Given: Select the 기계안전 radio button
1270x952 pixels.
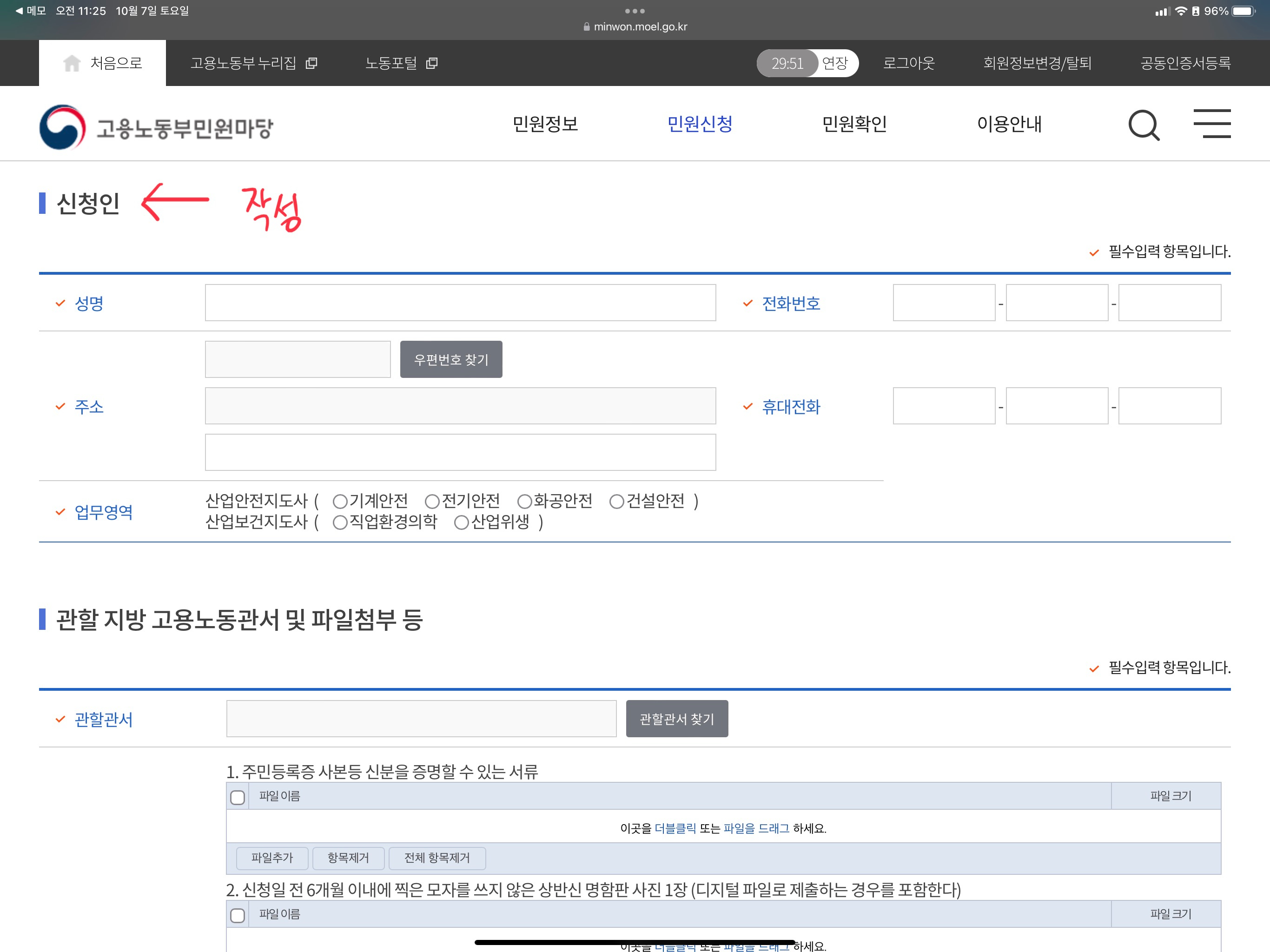Looking at the screenshot, I should (x=340, y=501).
